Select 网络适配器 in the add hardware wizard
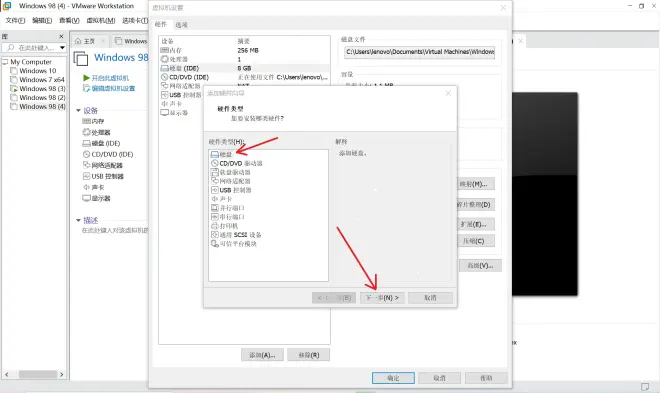This screenshot has width=660, height=393. 231,181
